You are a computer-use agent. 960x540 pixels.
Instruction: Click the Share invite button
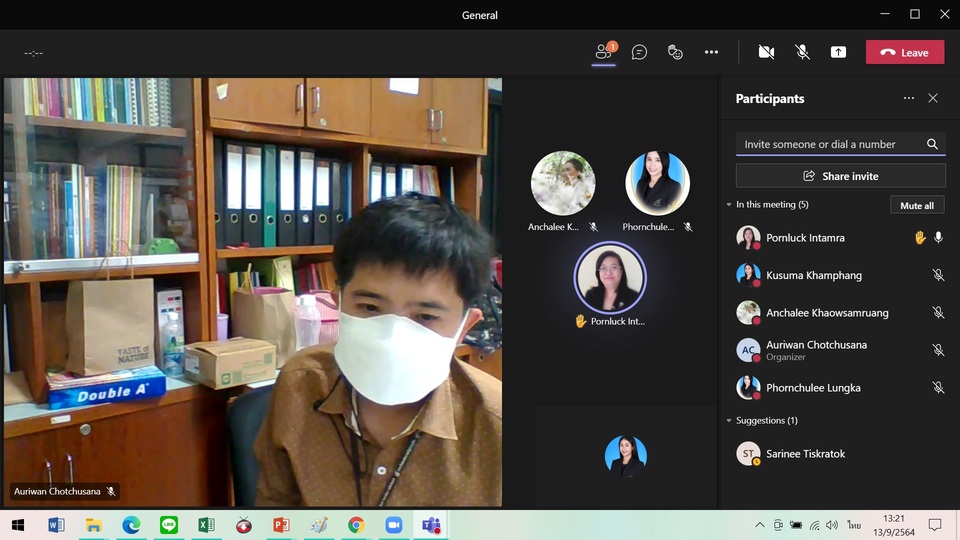click(x=840, y=176)
